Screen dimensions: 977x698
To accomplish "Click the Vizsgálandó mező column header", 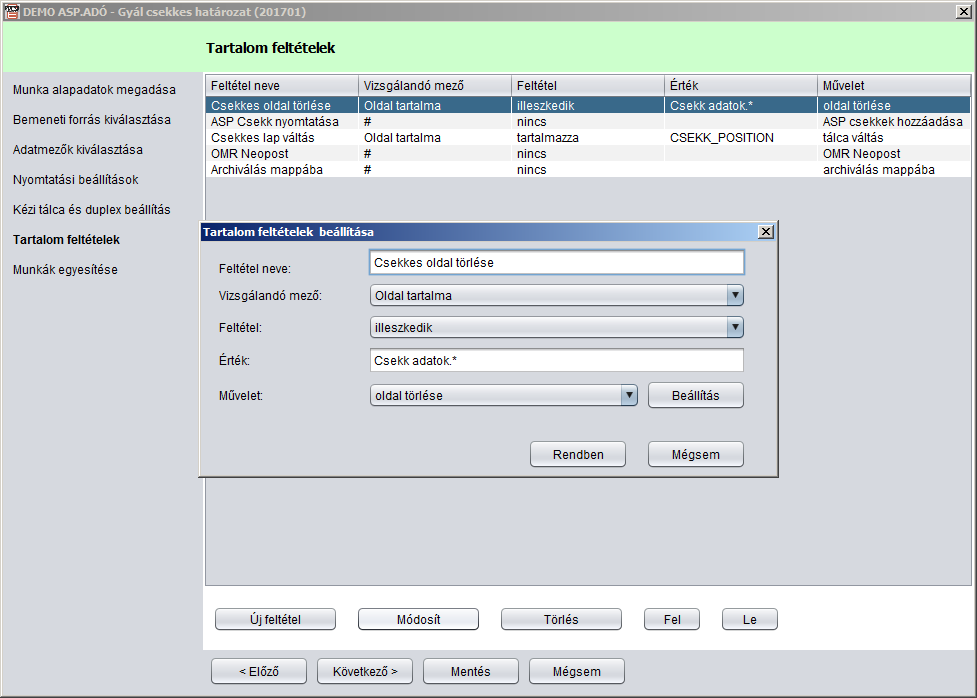I will click(x=435, y=85).
